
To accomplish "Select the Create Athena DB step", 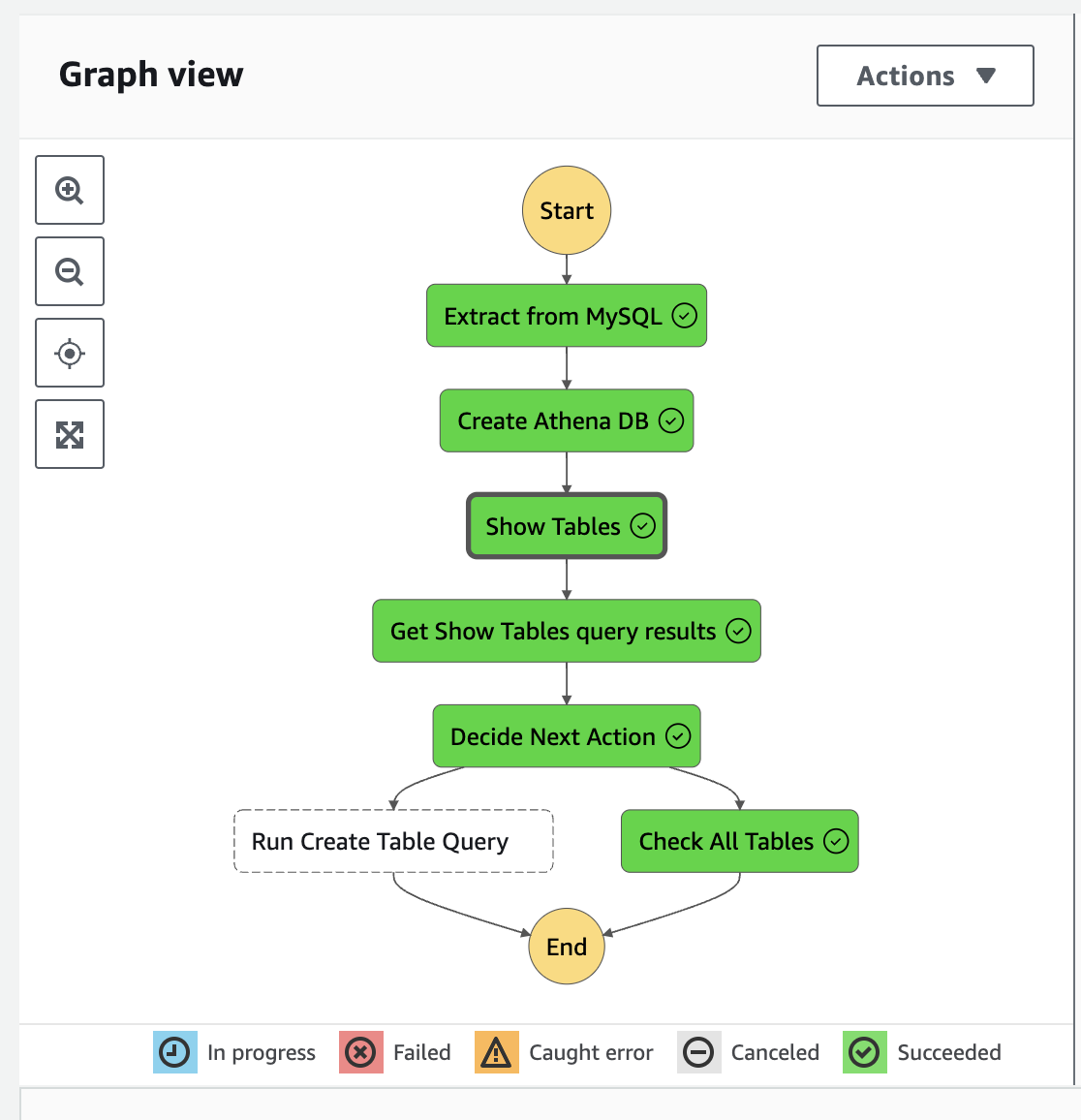I will (566, 420).
